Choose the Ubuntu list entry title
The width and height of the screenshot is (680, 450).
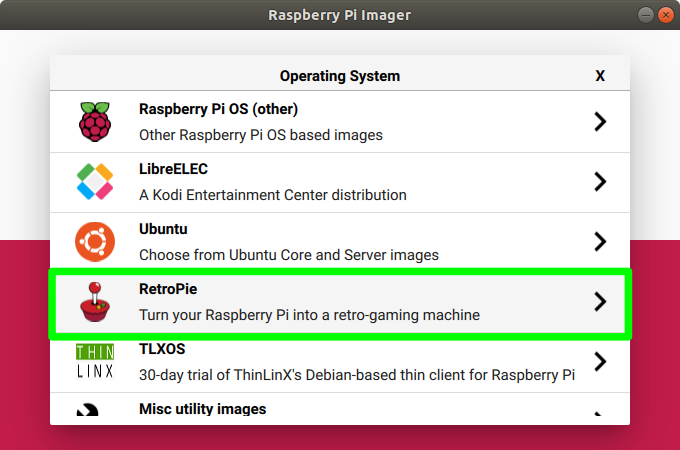(163, 229)
